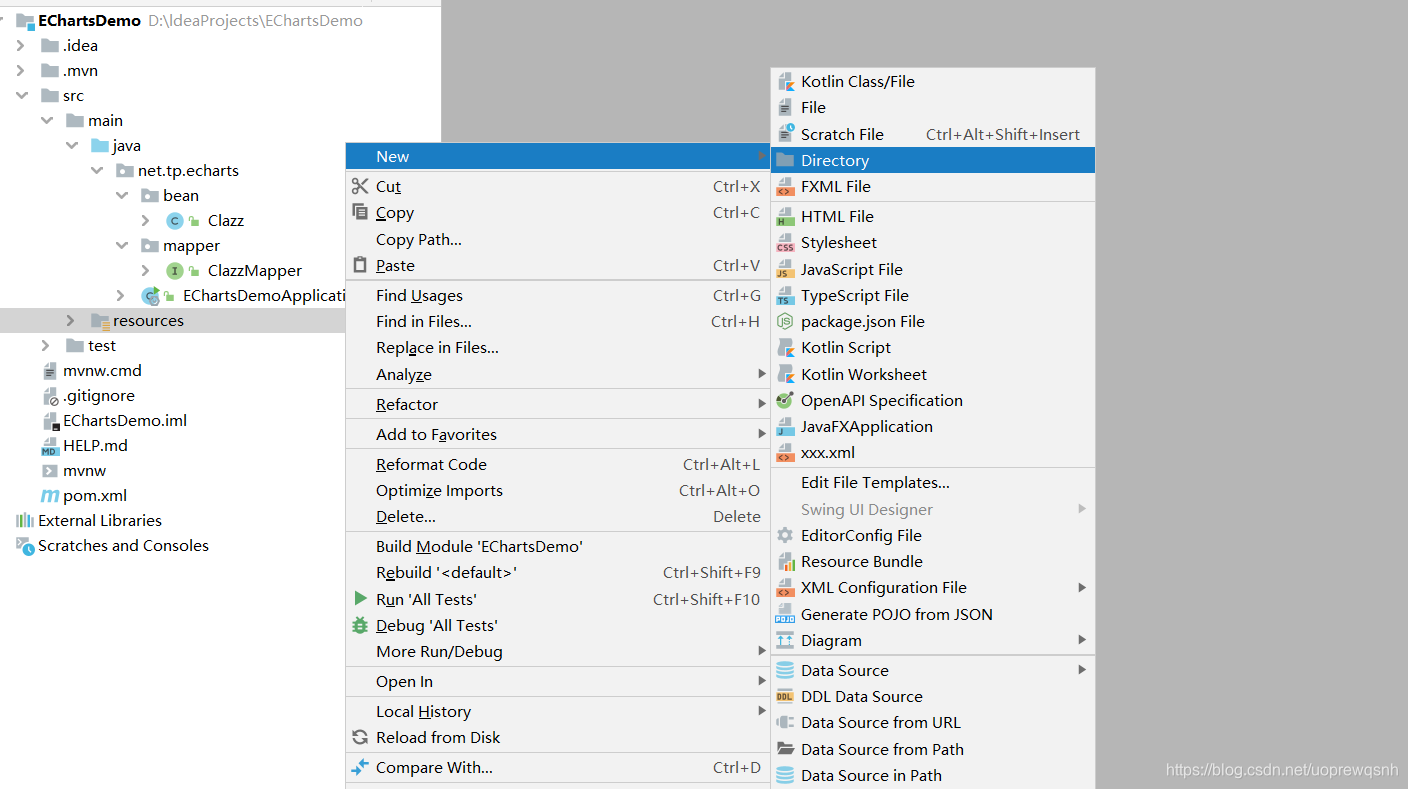Viewport: 1408px width, 789px height.
Task: Click the Stylesheet CSS icon
Action: (785, 243)
